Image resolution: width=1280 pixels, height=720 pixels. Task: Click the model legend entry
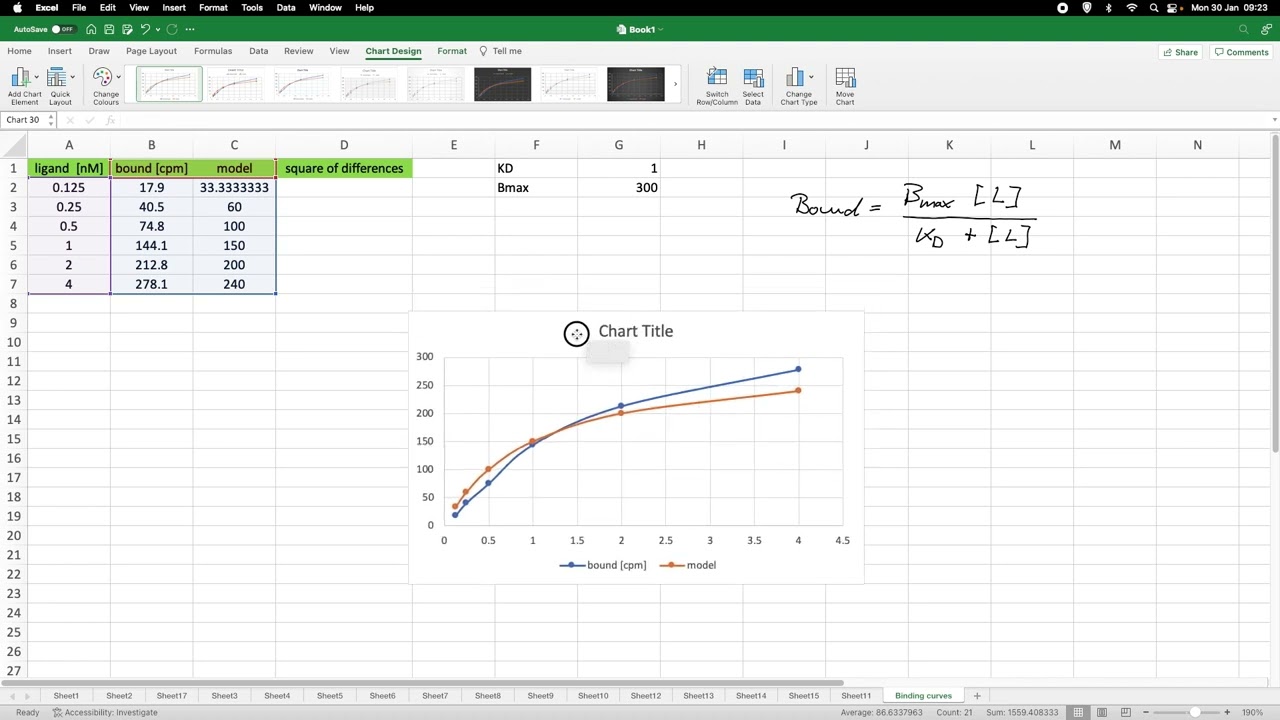pyautogui.click(x=688, y=565)
